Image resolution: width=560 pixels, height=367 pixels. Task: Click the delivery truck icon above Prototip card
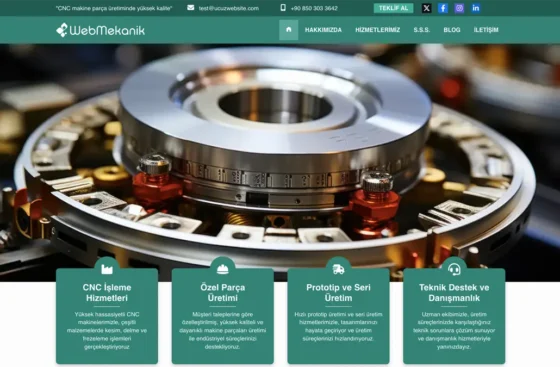[338, 269]
